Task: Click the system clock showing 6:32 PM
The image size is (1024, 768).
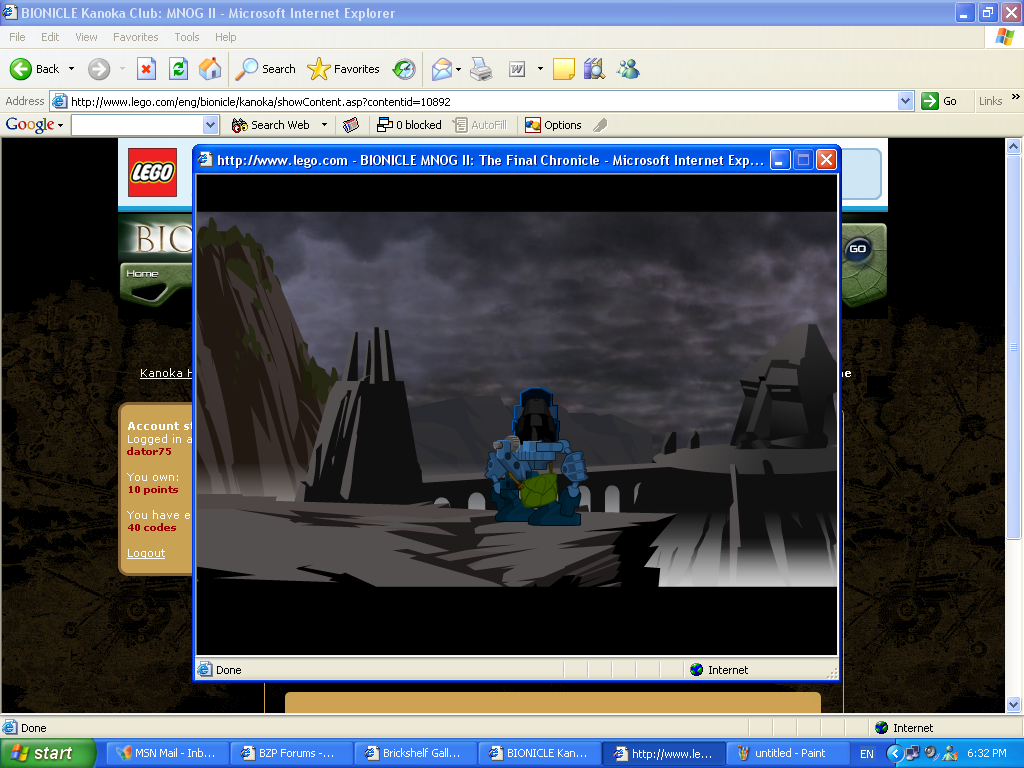Action: tap(987, 753)
